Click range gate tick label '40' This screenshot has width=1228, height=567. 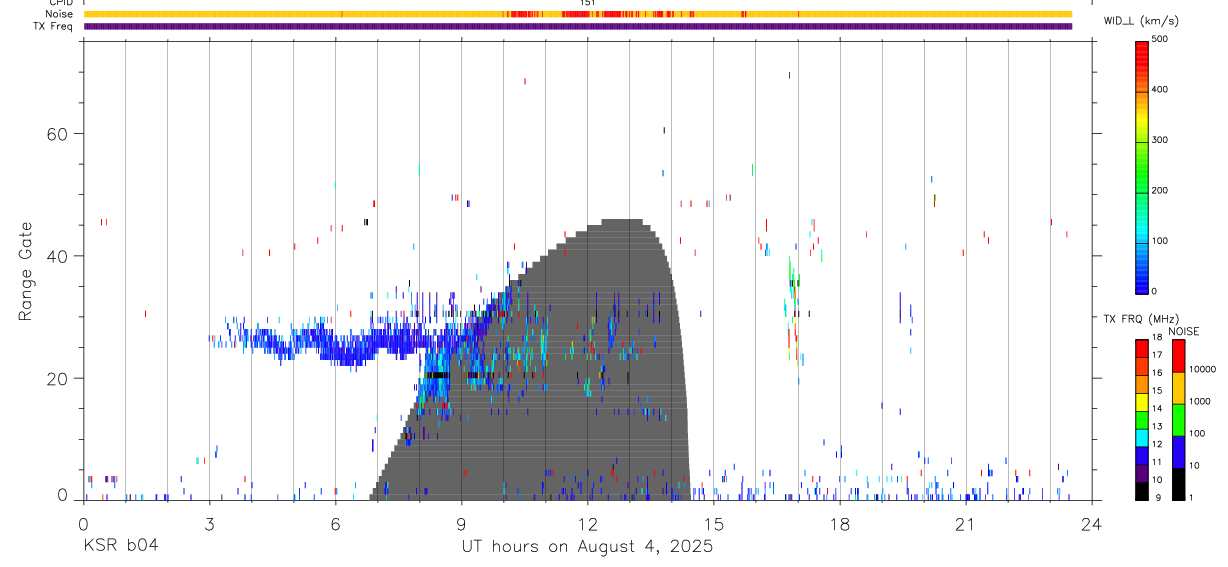(x=57, y=256)
